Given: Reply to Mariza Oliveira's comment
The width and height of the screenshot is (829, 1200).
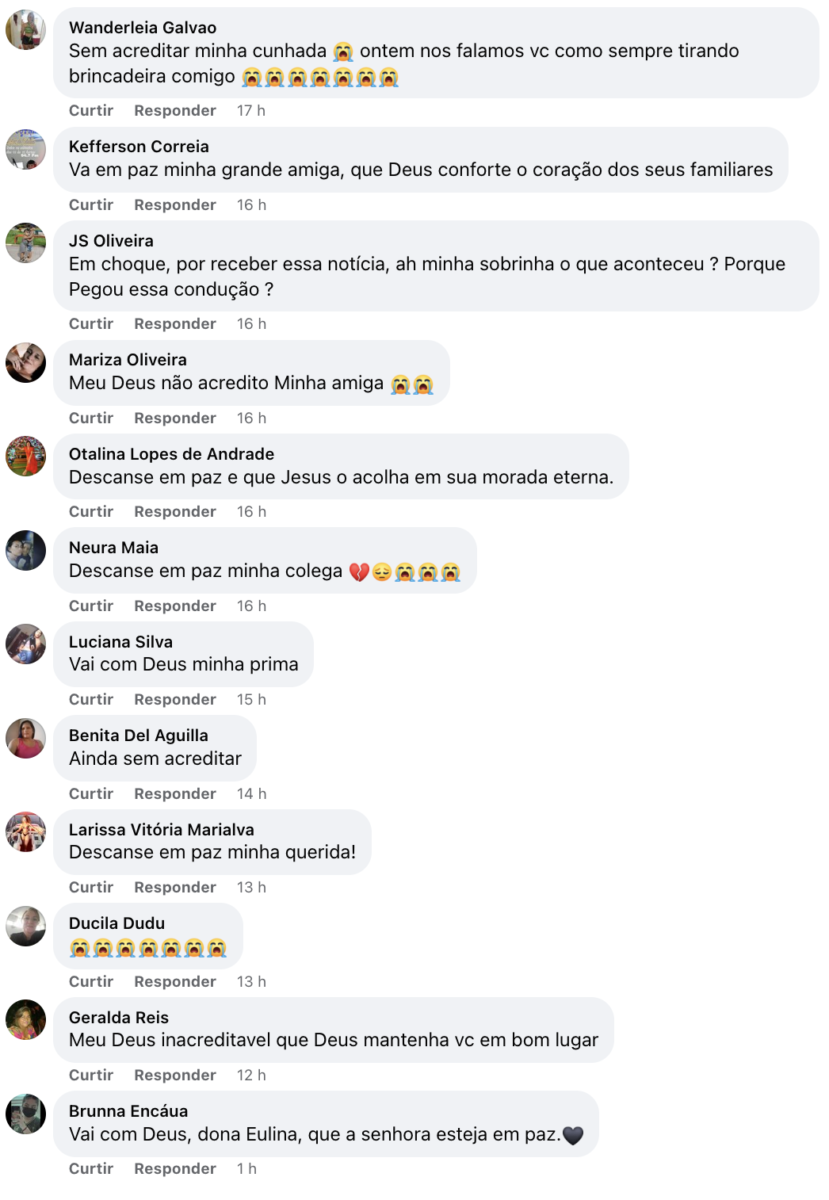Looking at the screenshot, I should click(x=175, y=417).
